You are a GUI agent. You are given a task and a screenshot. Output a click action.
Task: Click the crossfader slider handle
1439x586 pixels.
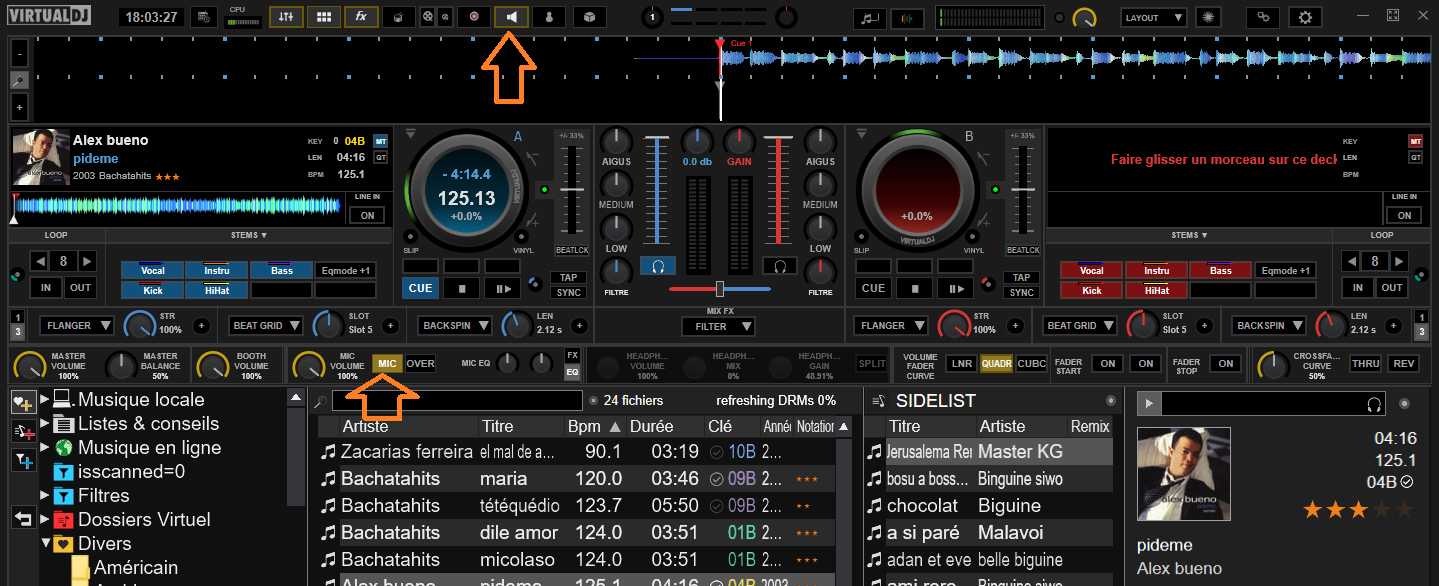719,289
